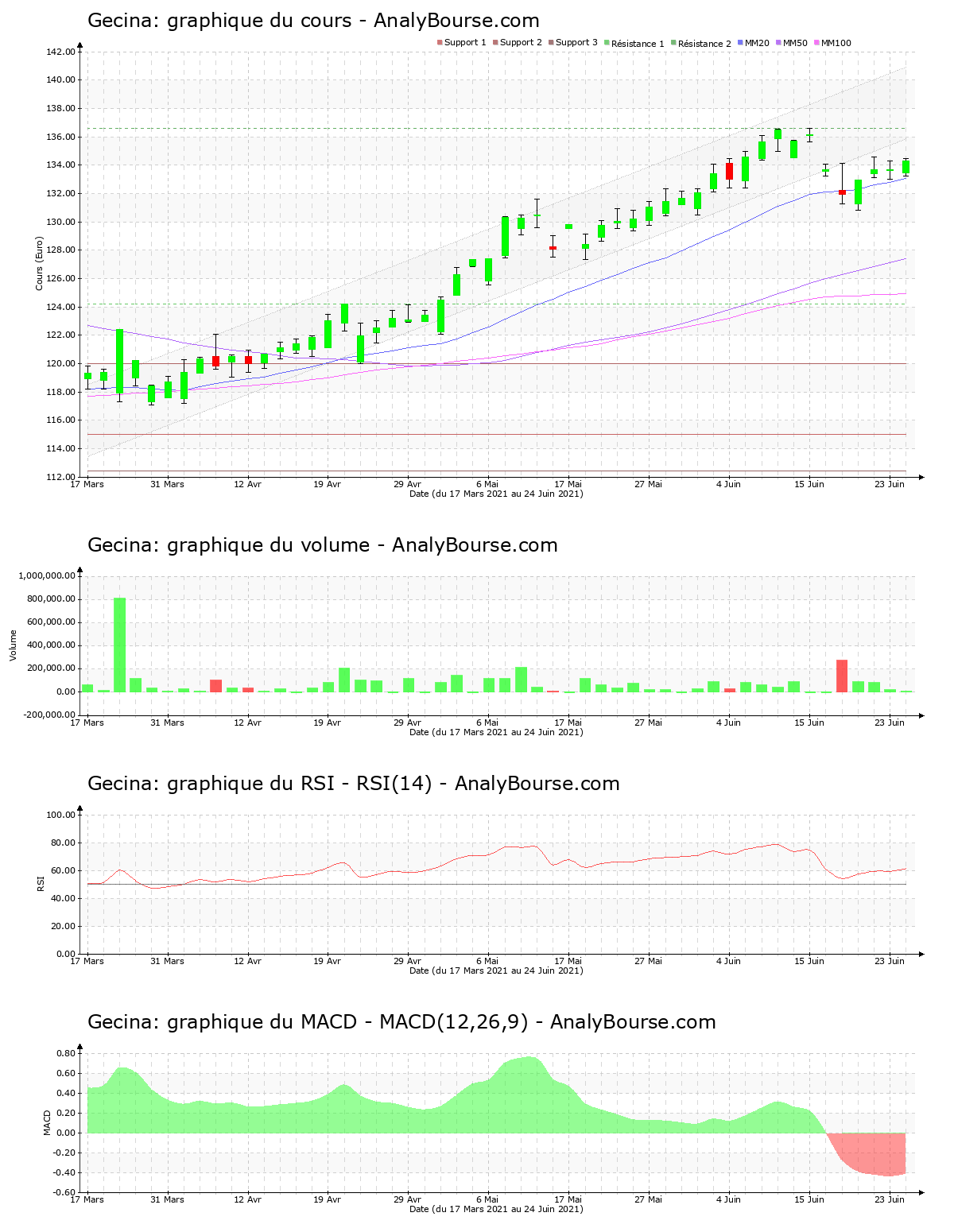Viewport: 954px width, 1232px height.
Task: Click the 'Cours (Euro)' axis label
Action: click(39, 263)
